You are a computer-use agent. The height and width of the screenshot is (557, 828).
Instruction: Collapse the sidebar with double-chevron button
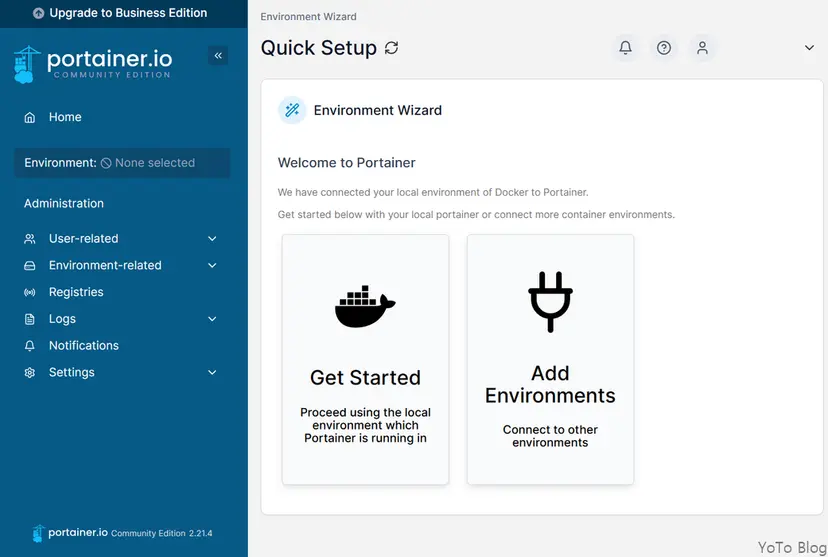point(218,55)
